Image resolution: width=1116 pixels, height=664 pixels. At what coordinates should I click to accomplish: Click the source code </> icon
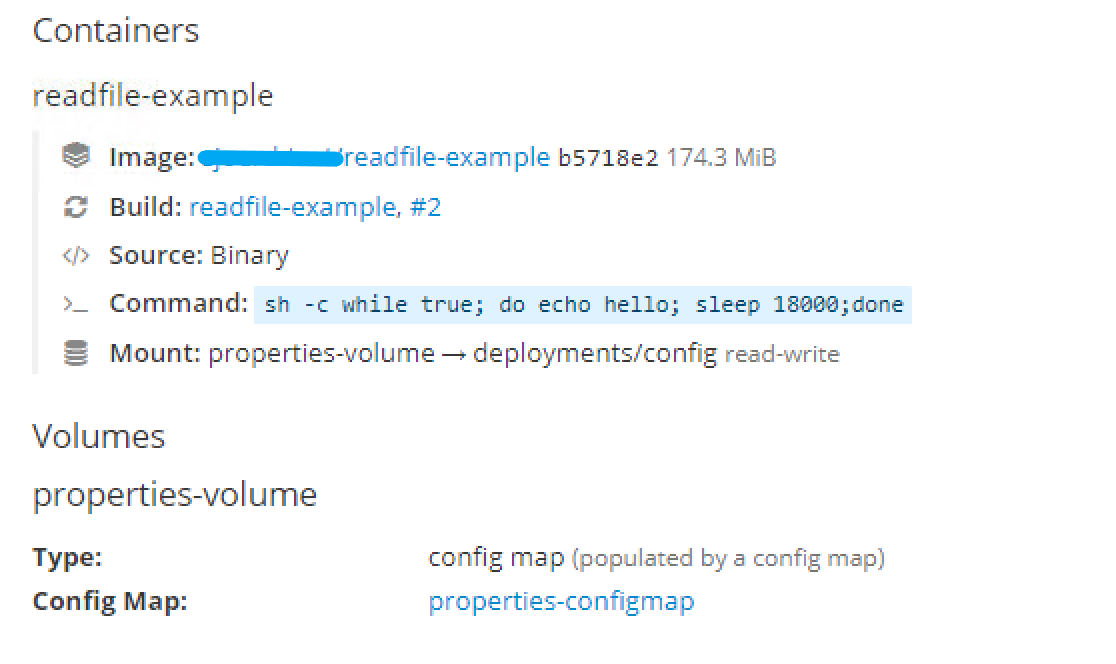click(x=78, y=255)
